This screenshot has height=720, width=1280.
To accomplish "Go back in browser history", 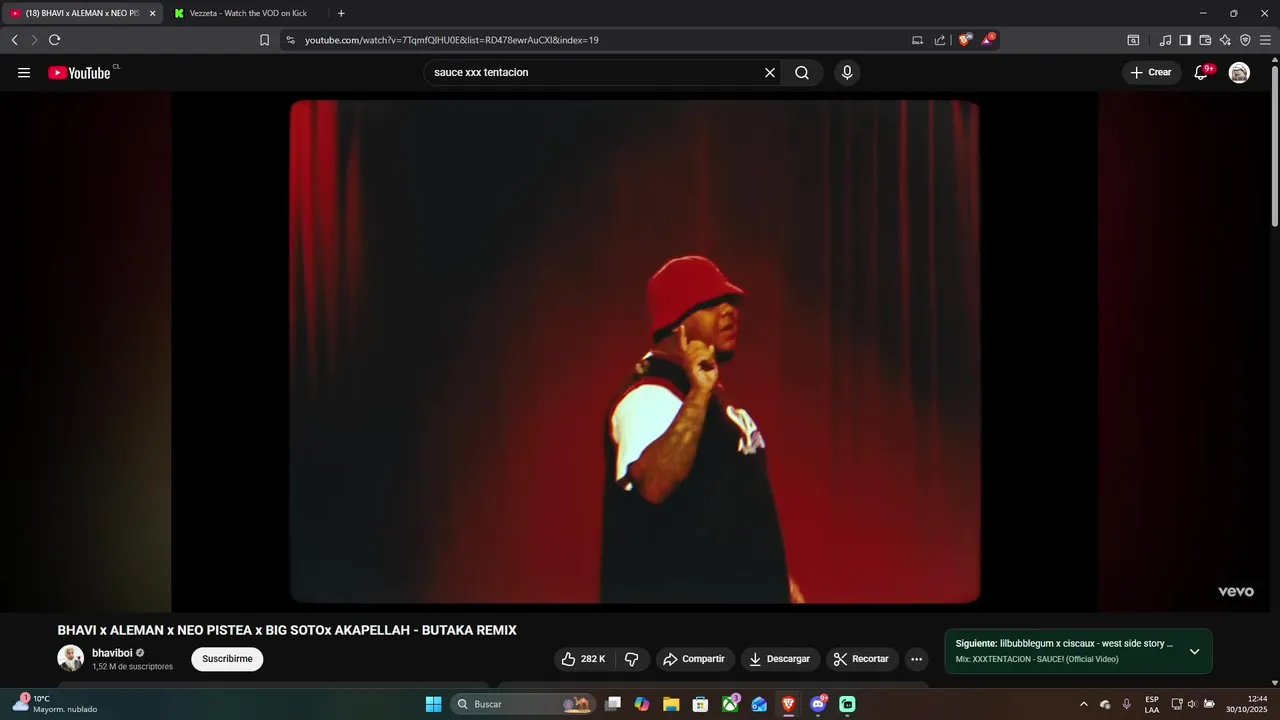I will click(14, 40).
